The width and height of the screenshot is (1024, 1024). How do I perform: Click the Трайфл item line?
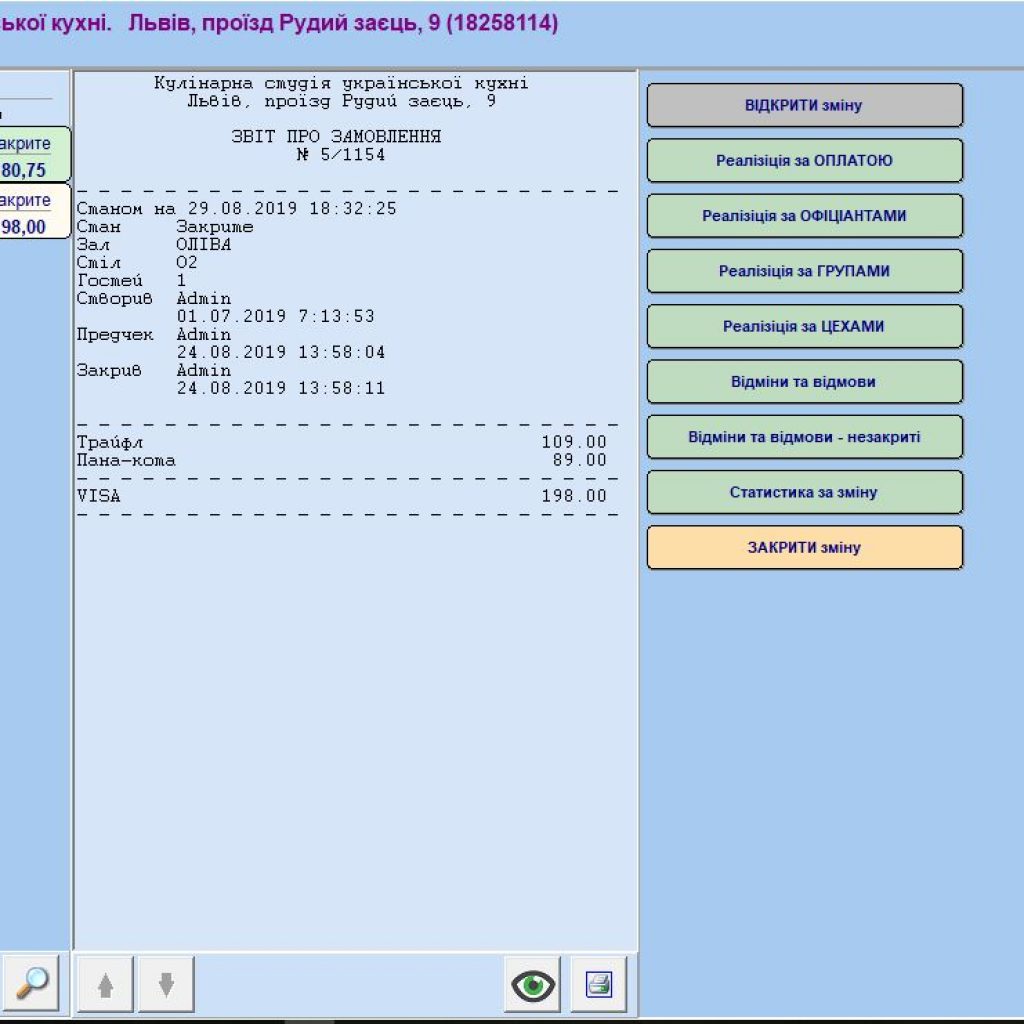(342, 442)
